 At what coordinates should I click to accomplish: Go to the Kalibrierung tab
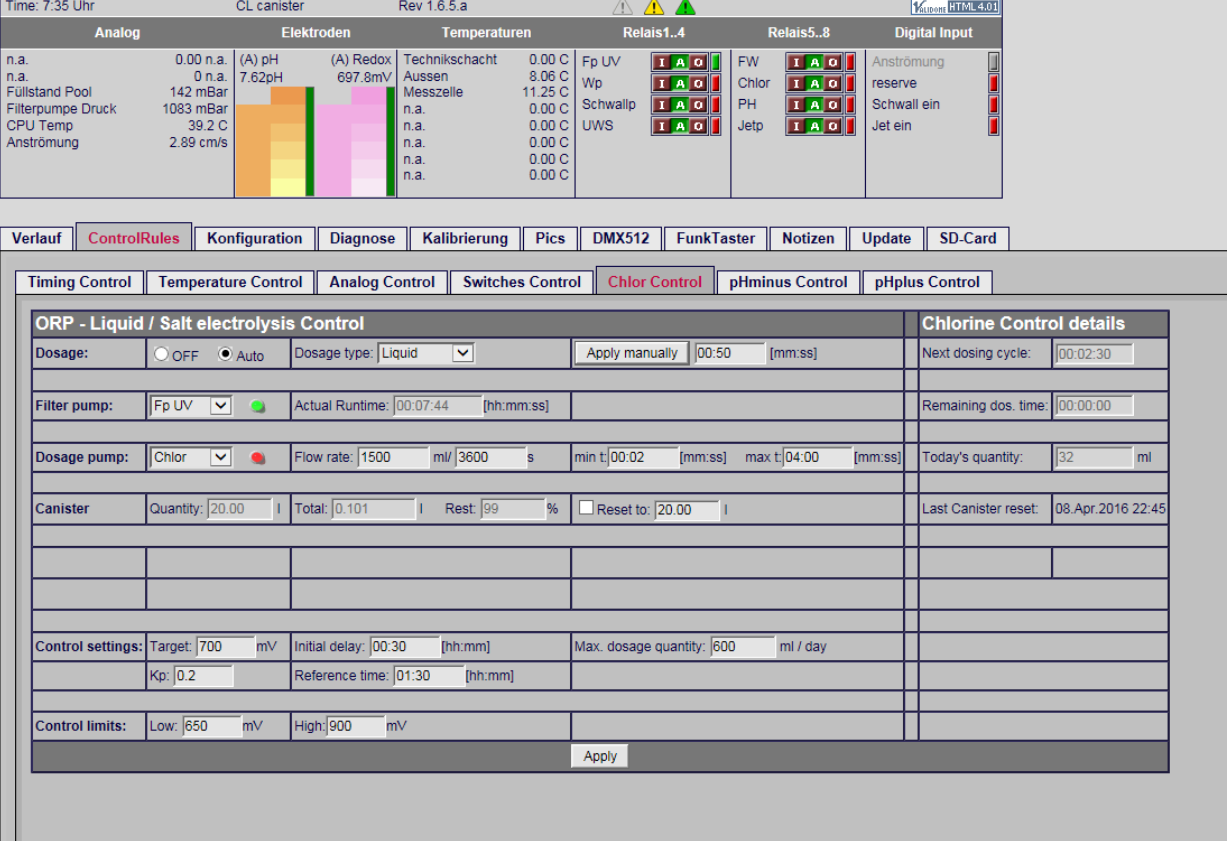click(465, 238)
